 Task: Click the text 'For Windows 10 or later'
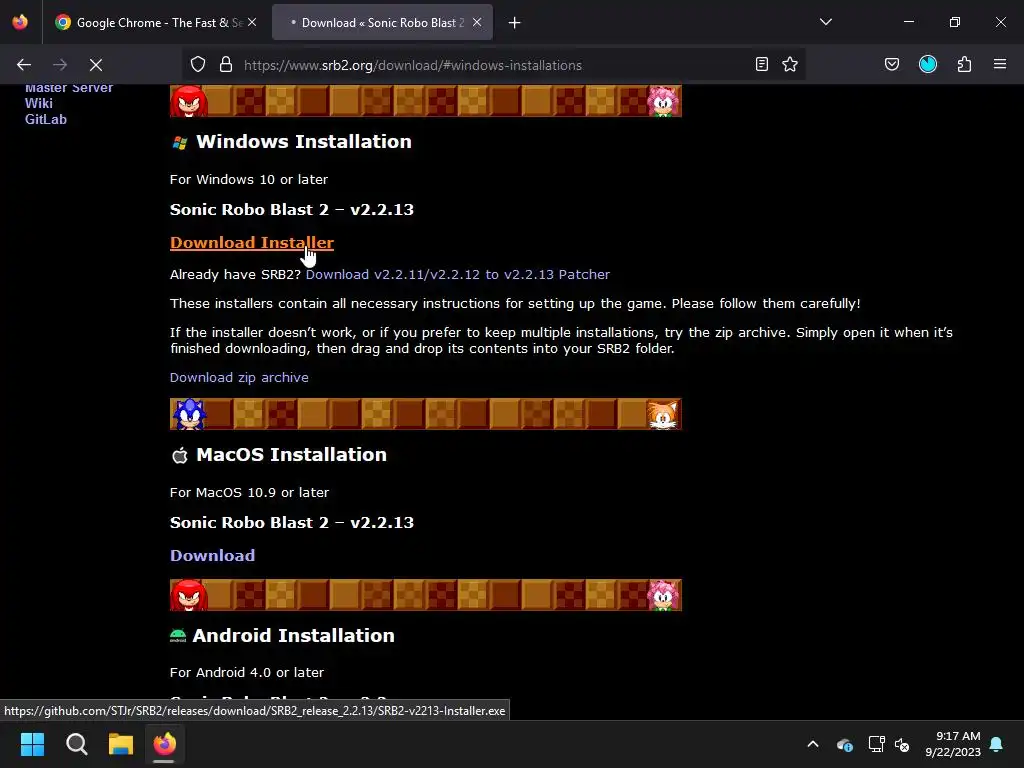coord(249,180)
